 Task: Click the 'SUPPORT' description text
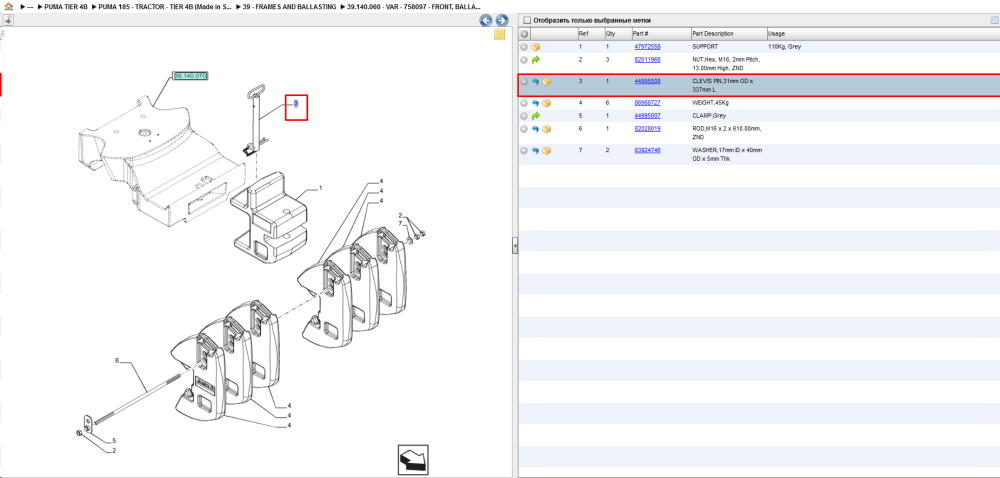pos(705,47)
